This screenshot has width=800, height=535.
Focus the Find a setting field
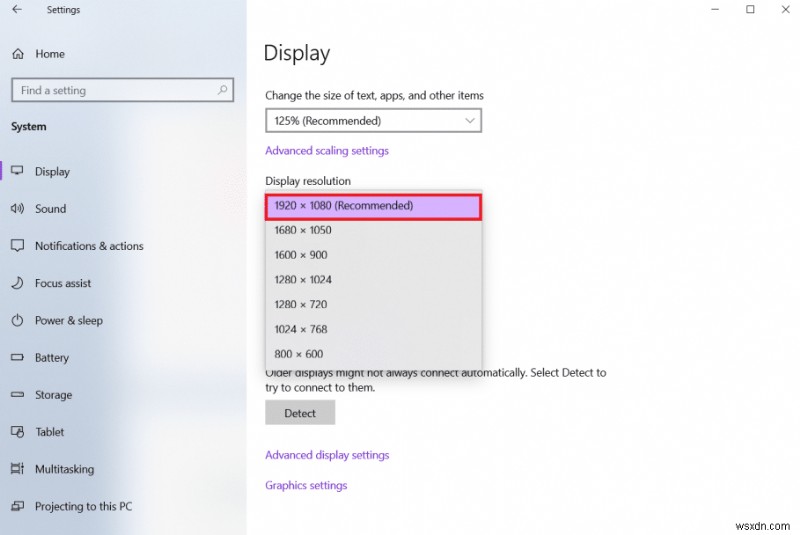(122, 90)
